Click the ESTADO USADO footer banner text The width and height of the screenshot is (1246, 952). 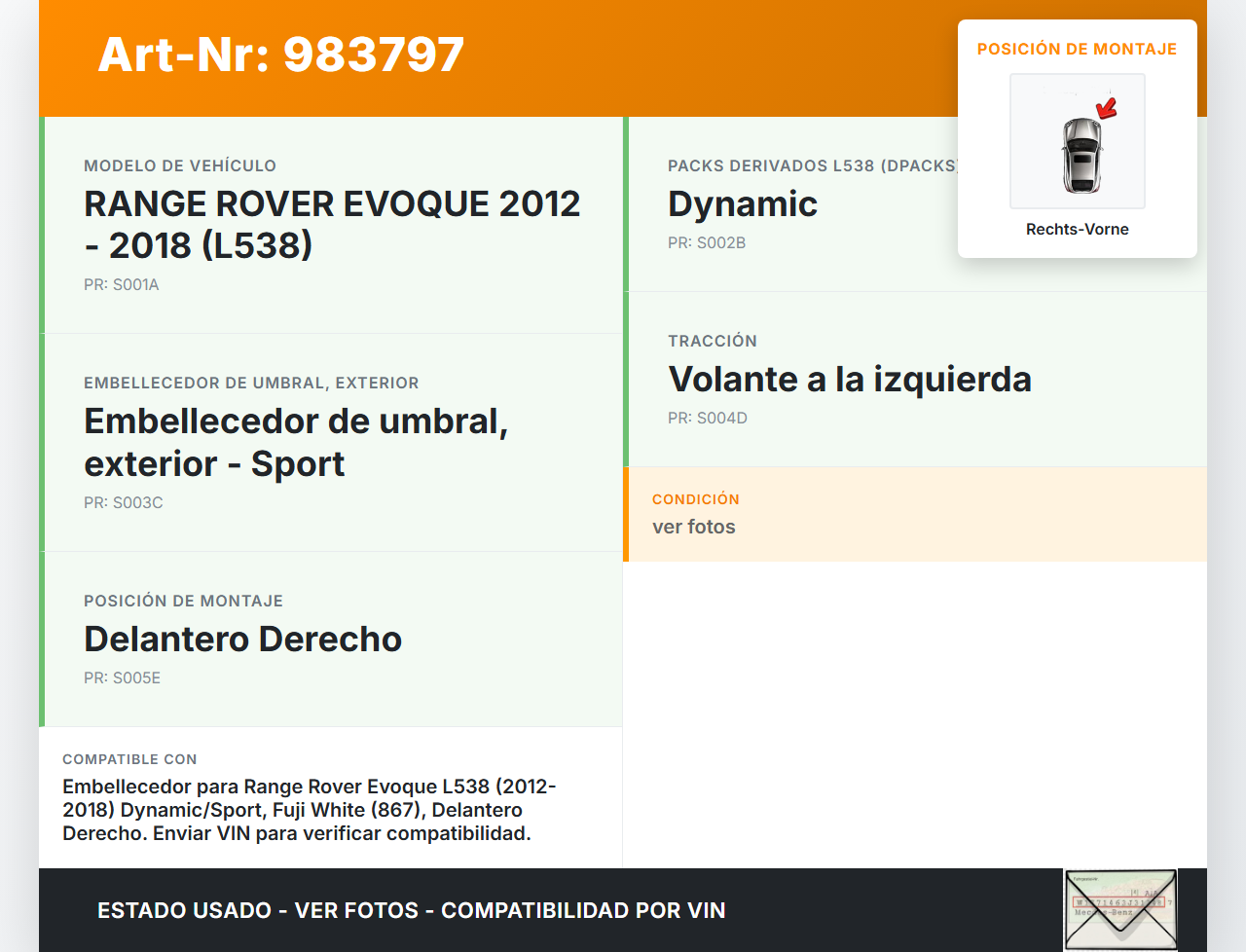point(411,911)
